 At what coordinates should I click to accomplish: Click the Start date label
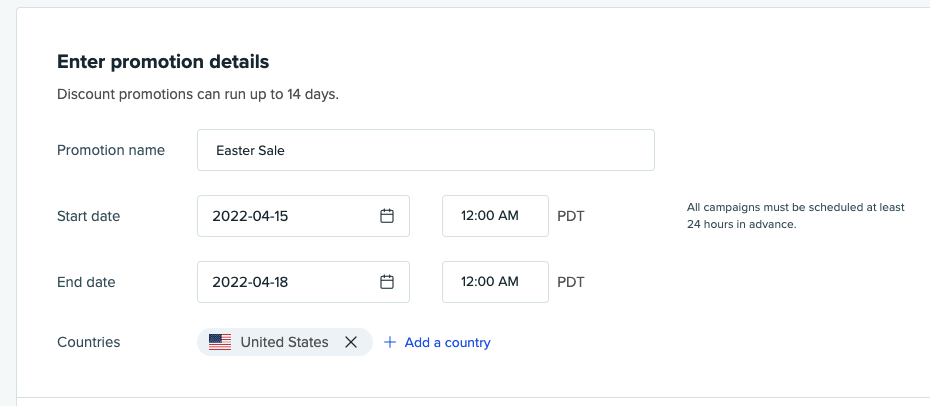click(x=89, y=216)
